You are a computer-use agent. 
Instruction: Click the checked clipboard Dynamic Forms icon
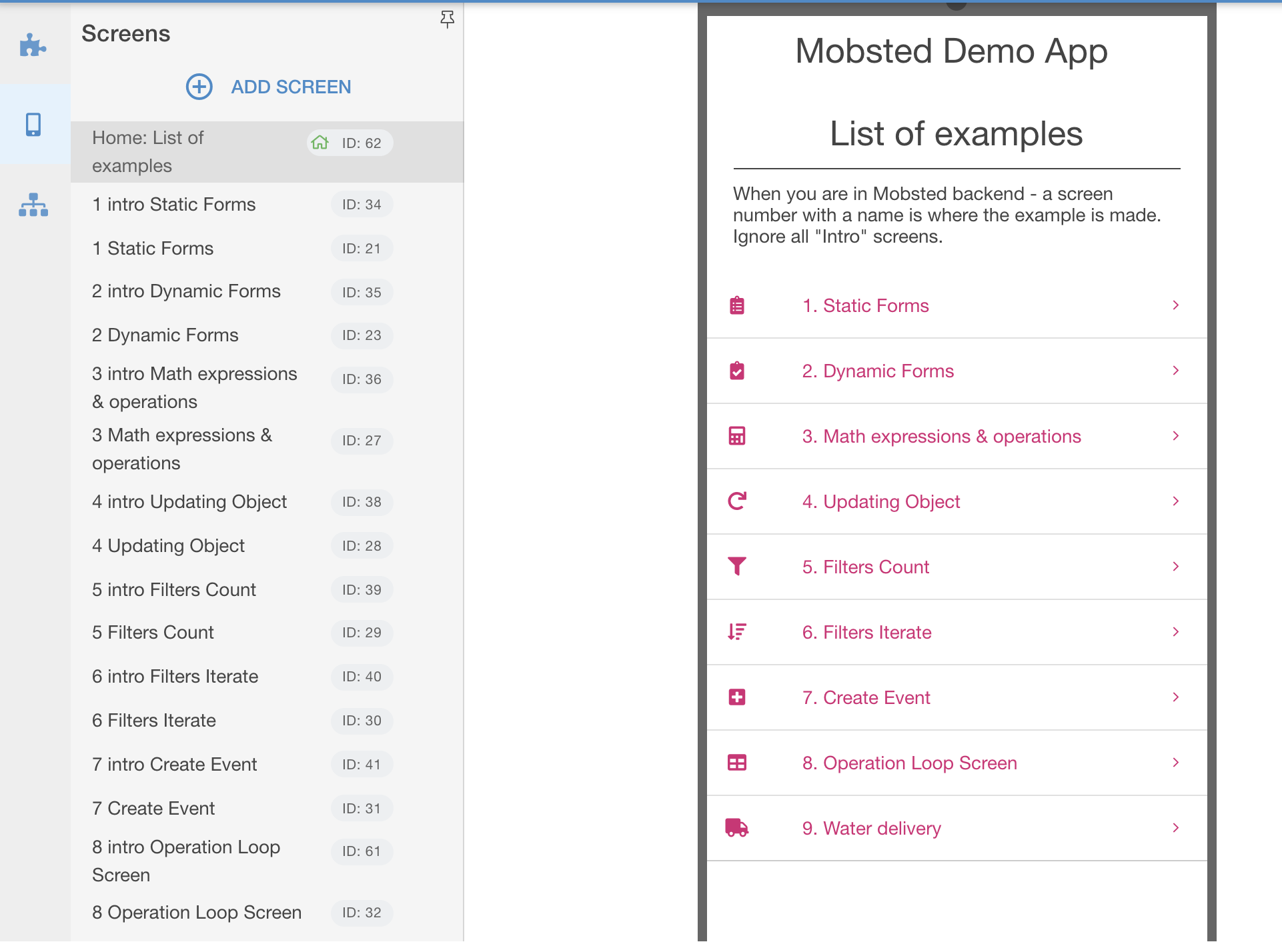[x=737, y=371]
